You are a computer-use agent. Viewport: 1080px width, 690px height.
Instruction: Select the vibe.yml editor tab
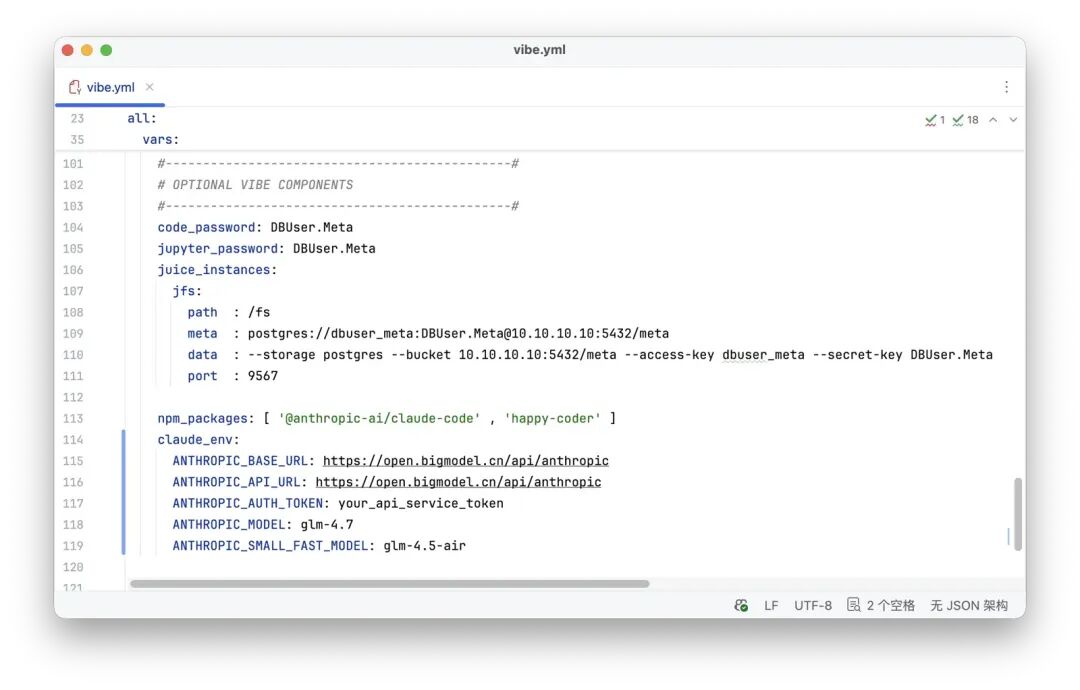(x=110, y=87)
